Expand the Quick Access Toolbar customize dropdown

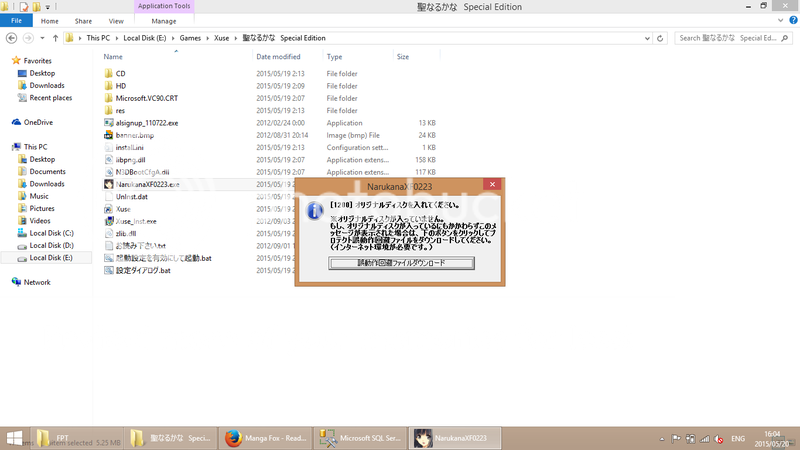(x=47, y=6)
